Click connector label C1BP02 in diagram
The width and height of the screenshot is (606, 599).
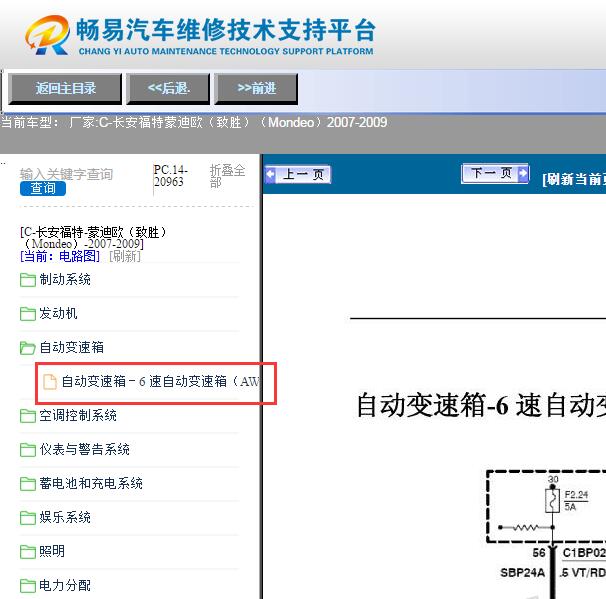pos(584,553)
